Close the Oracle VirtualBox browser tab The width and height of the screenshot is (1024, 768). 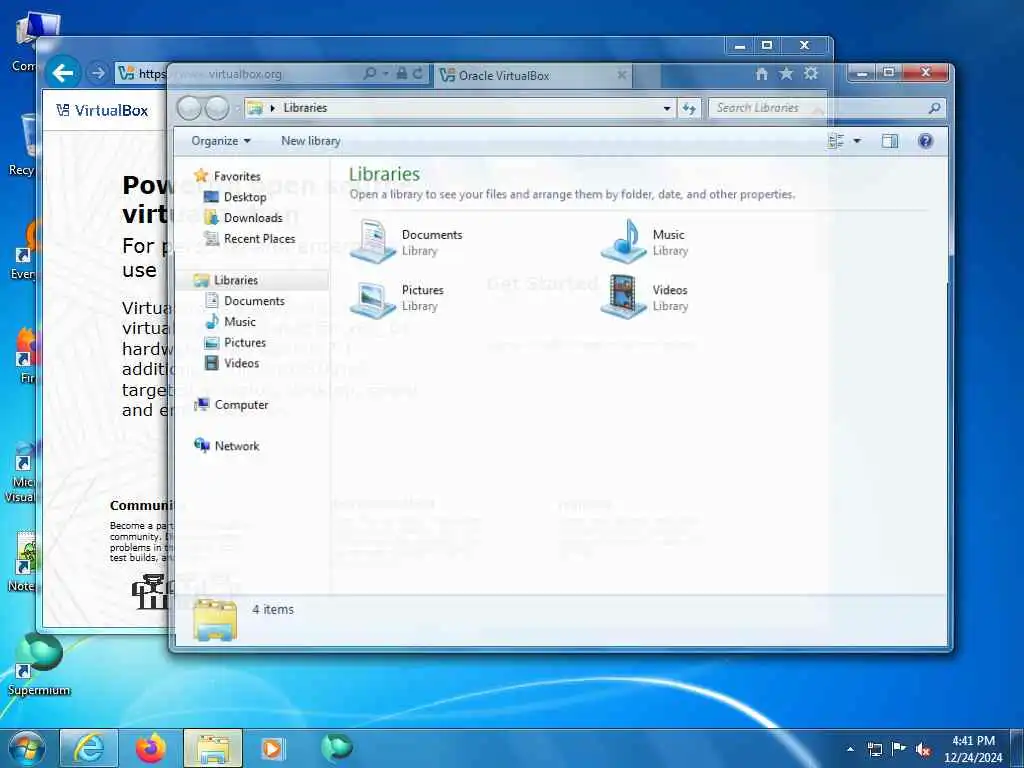[622, 75]
